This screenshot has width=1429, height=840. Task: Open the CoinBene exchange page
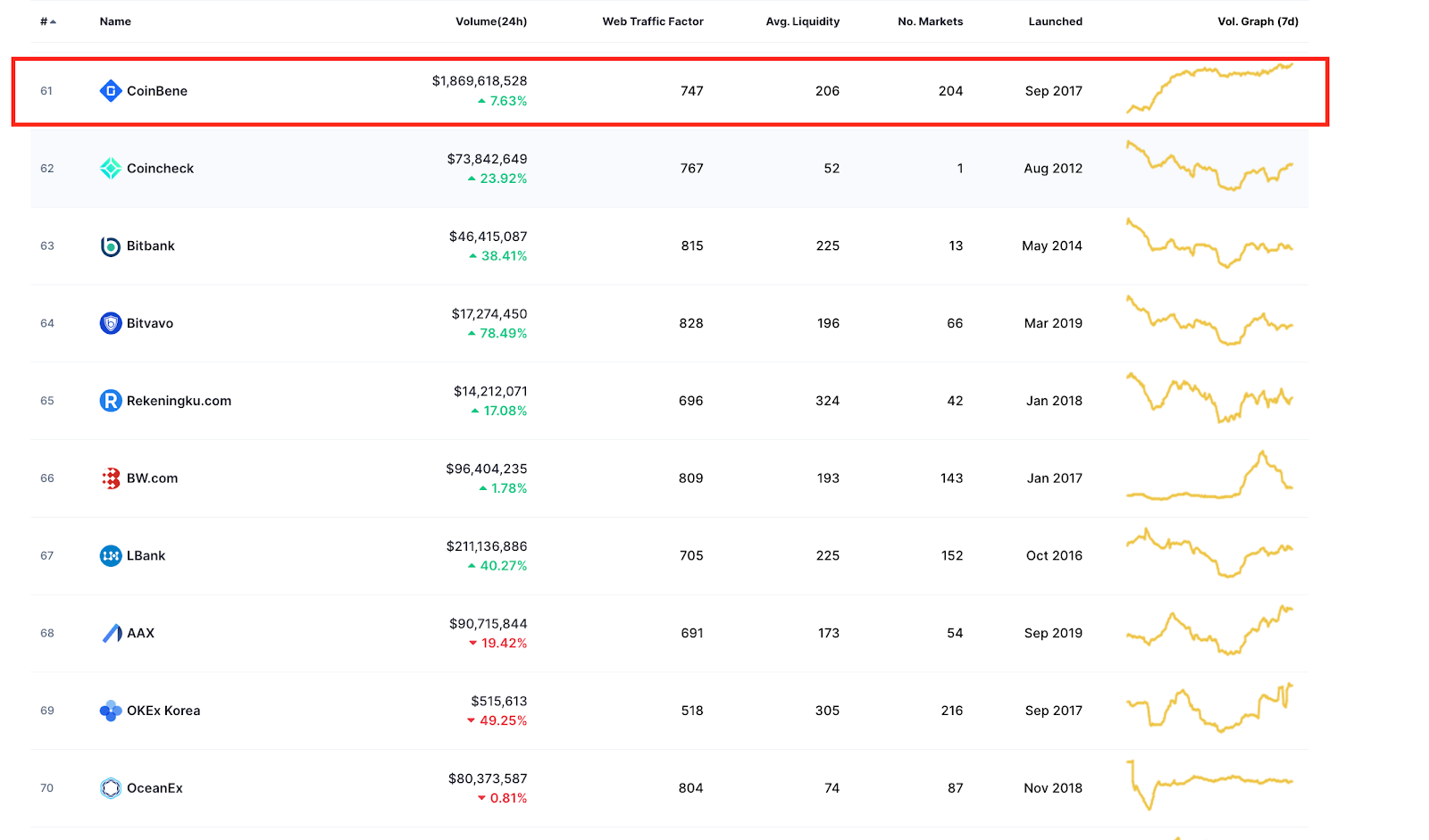click(x=157, y=91)
